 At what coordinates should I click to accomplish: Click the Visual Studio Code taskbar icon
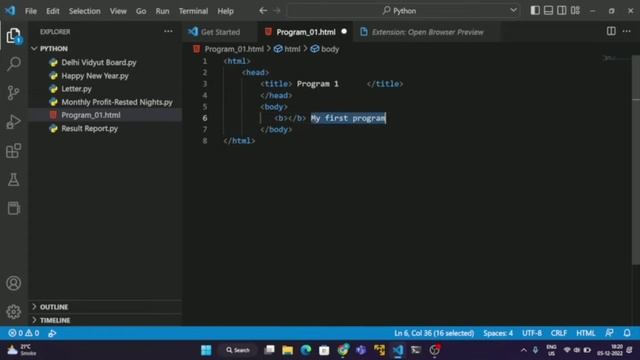pyautogui.click(x=398, y=350)
